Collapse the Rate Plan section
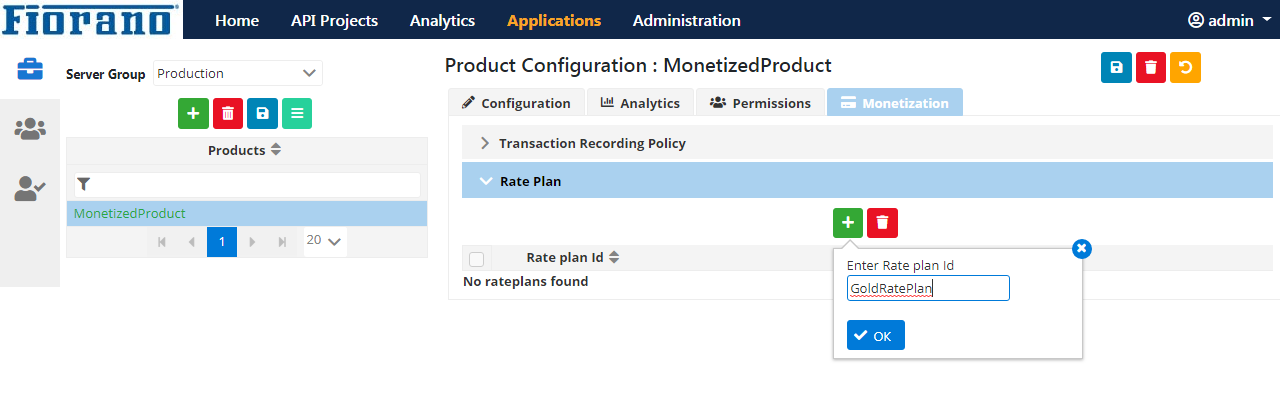This screenshot has height=393, width=1280. click(867, 181)
